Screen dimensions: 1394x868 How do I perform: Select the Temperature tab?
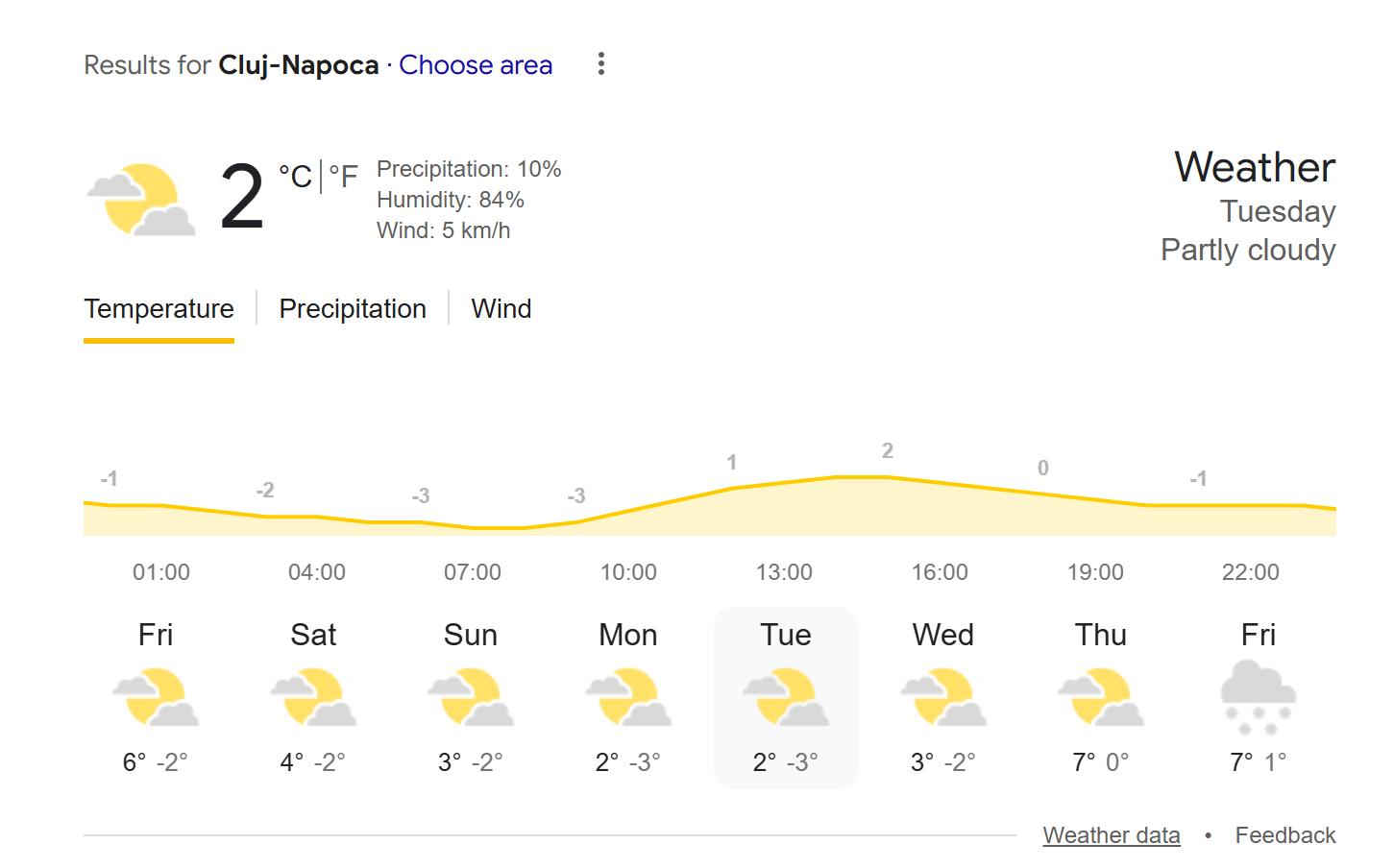point(159,309)
